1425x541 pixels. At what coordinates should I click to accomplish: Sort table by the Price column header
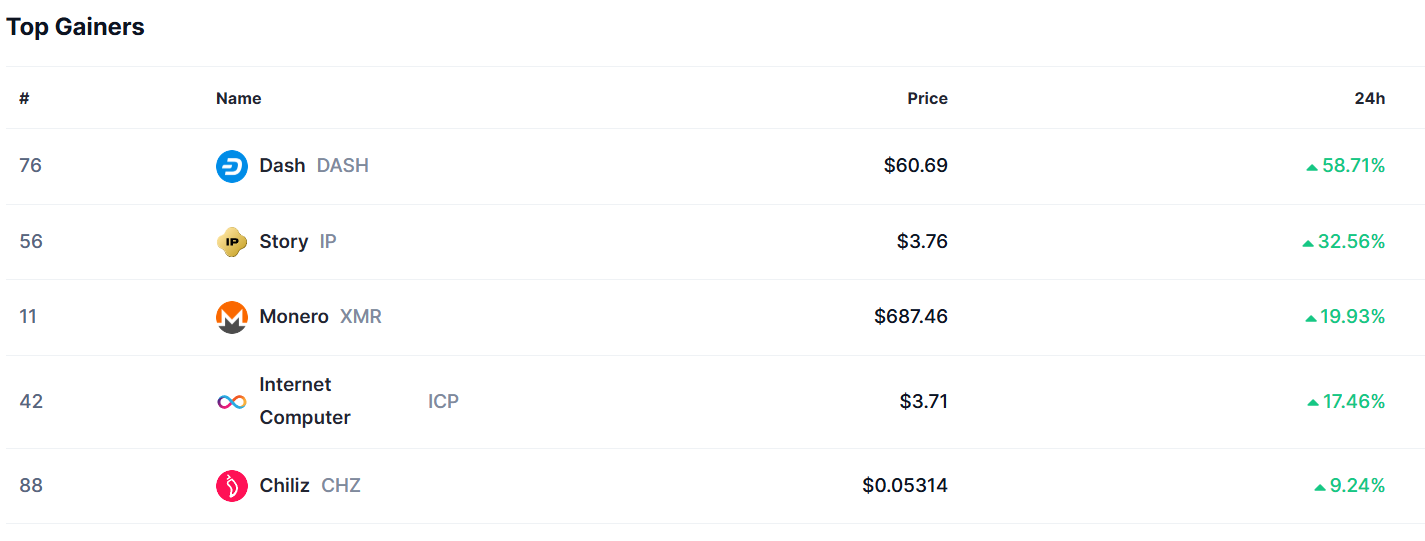point(927,98)
